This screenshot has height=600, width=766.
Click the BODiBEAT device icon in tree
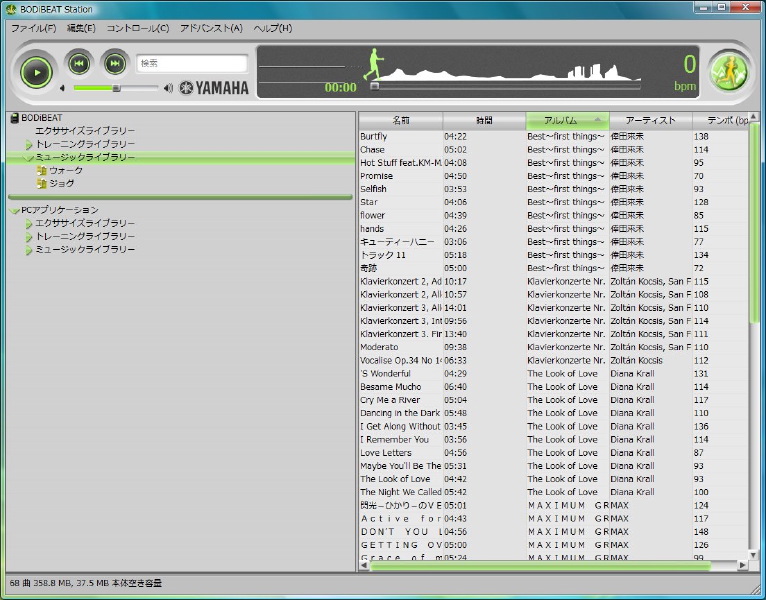tap(14, 118)
